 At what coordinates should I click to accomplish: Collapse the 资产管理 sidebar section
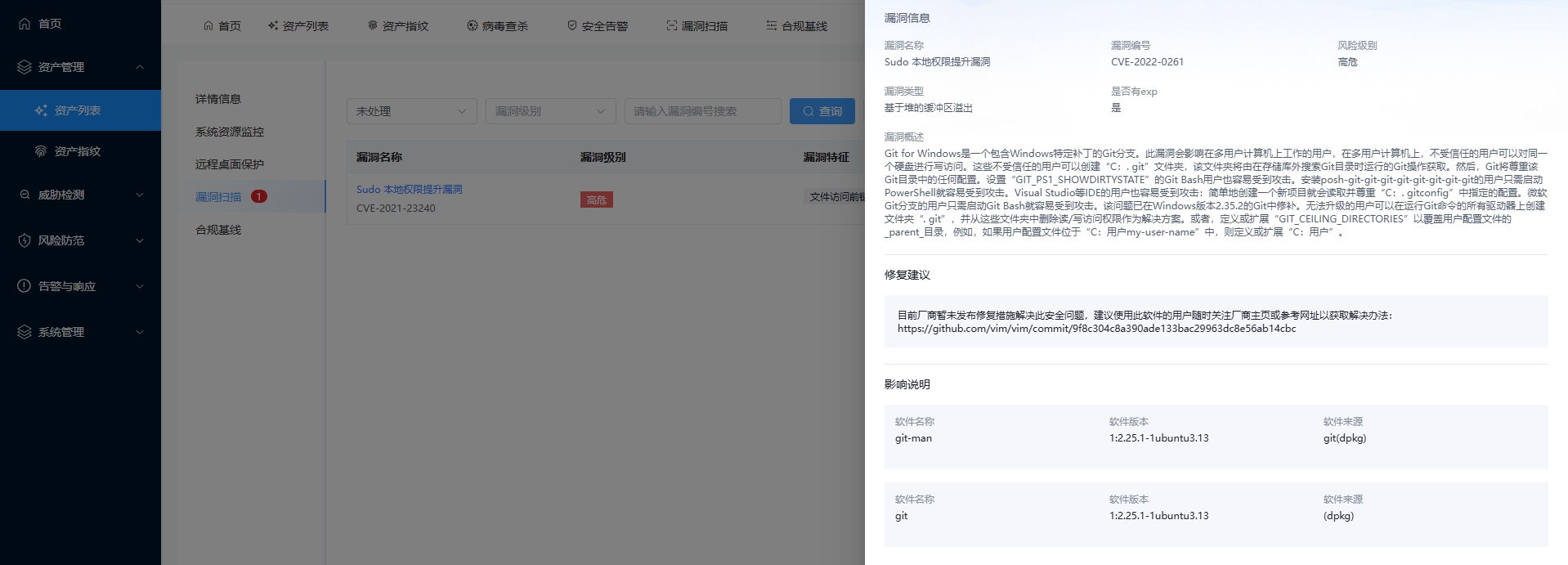(x=139, y=67)
